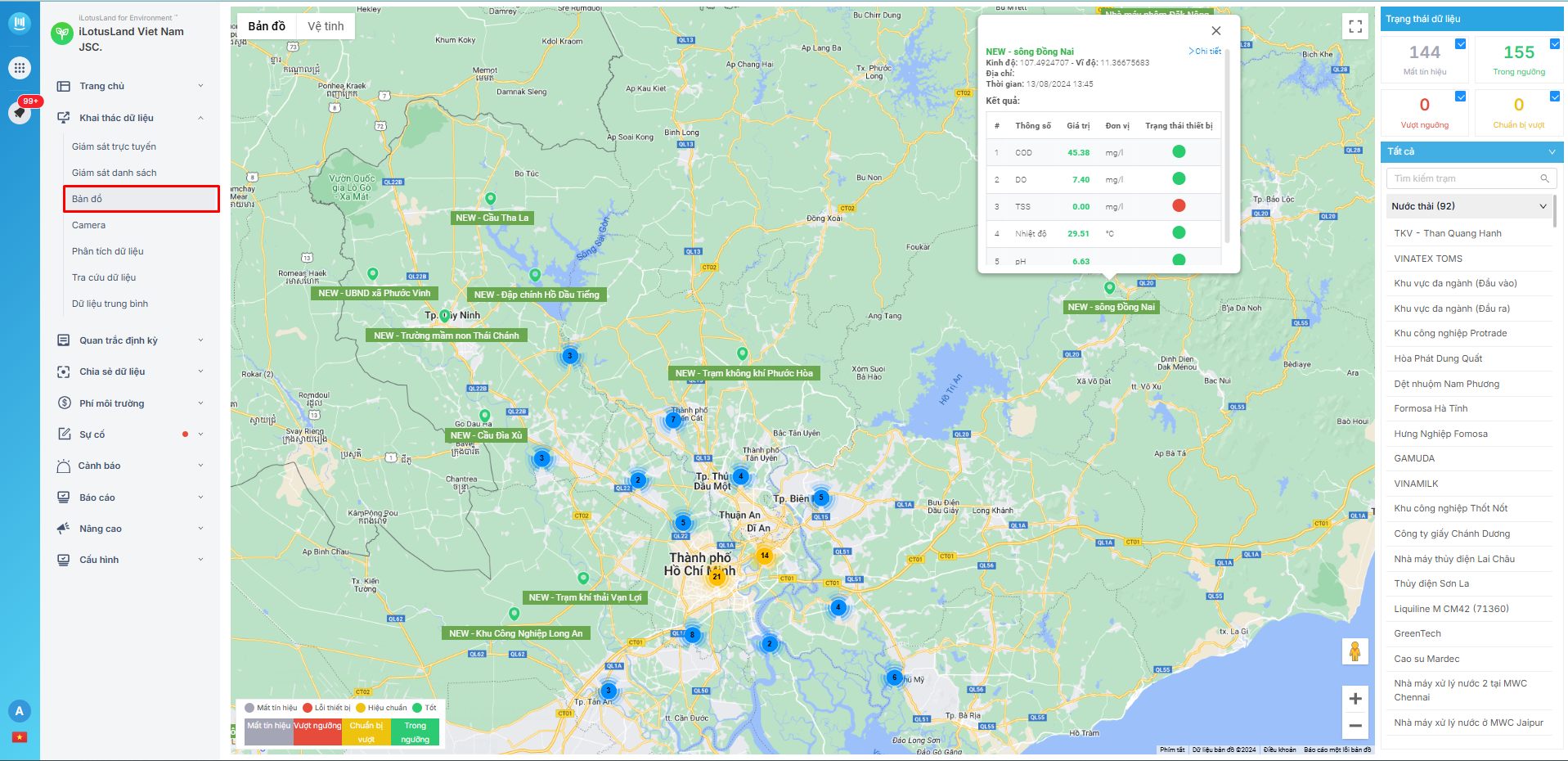Open Phân tích dữ liệu page
This screenshot has height=761, width=1568.
[107, 251]
